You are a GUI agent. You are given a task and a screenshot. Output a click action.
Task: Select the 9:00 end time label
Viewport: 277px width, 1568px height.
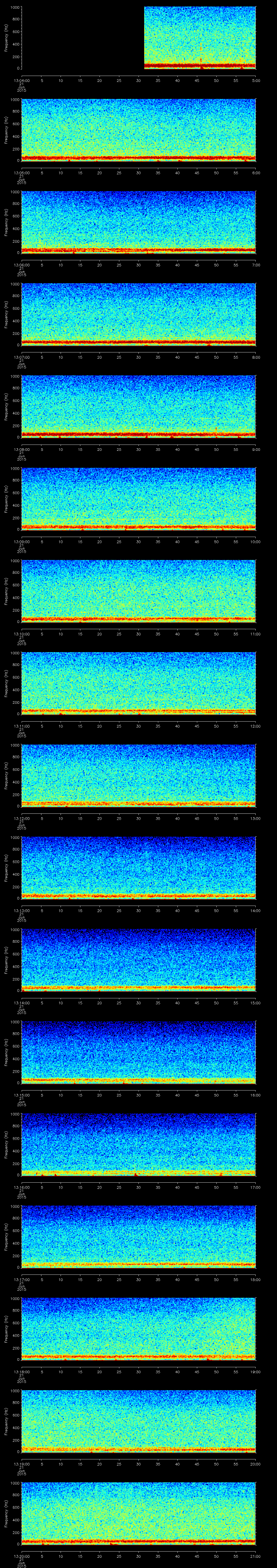(256, 449)
